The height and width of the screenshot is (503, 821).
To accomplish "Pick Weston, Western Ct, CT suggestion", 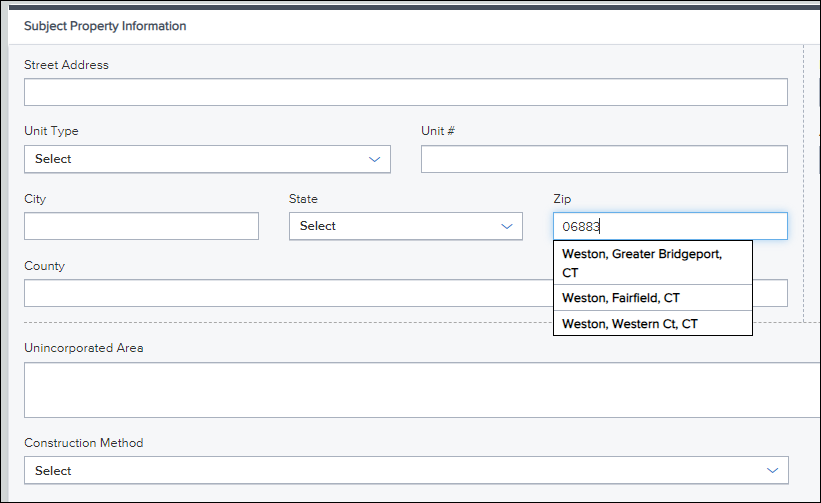I will pyautogui.click(x=653, y=323).
